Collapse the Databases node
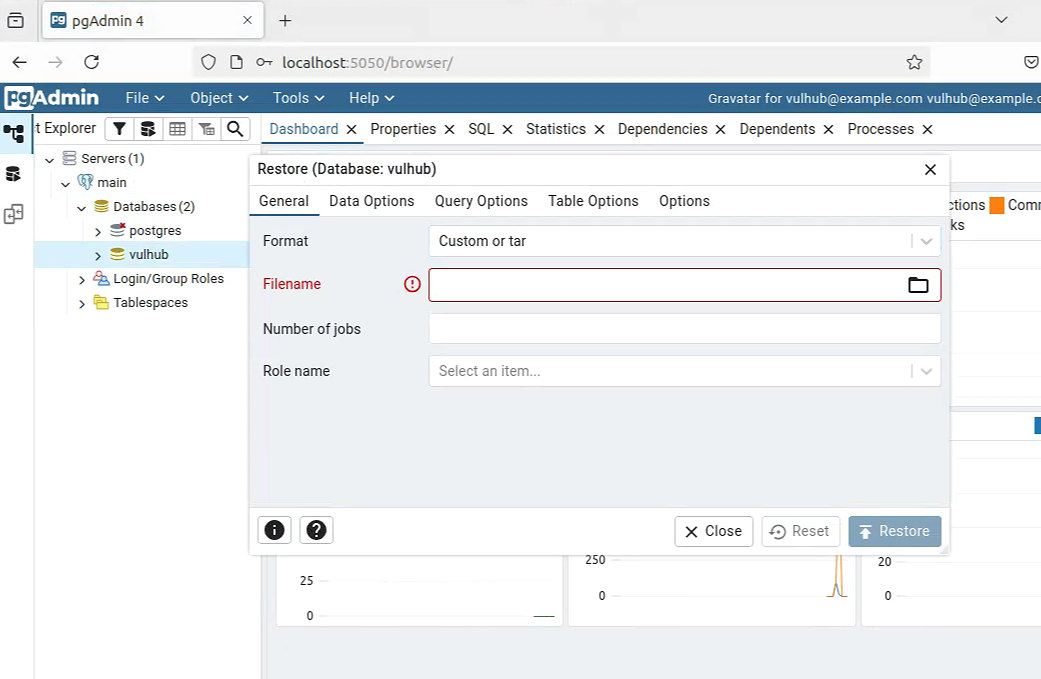This screenshot has width=1041, height=679. point(81,208)
